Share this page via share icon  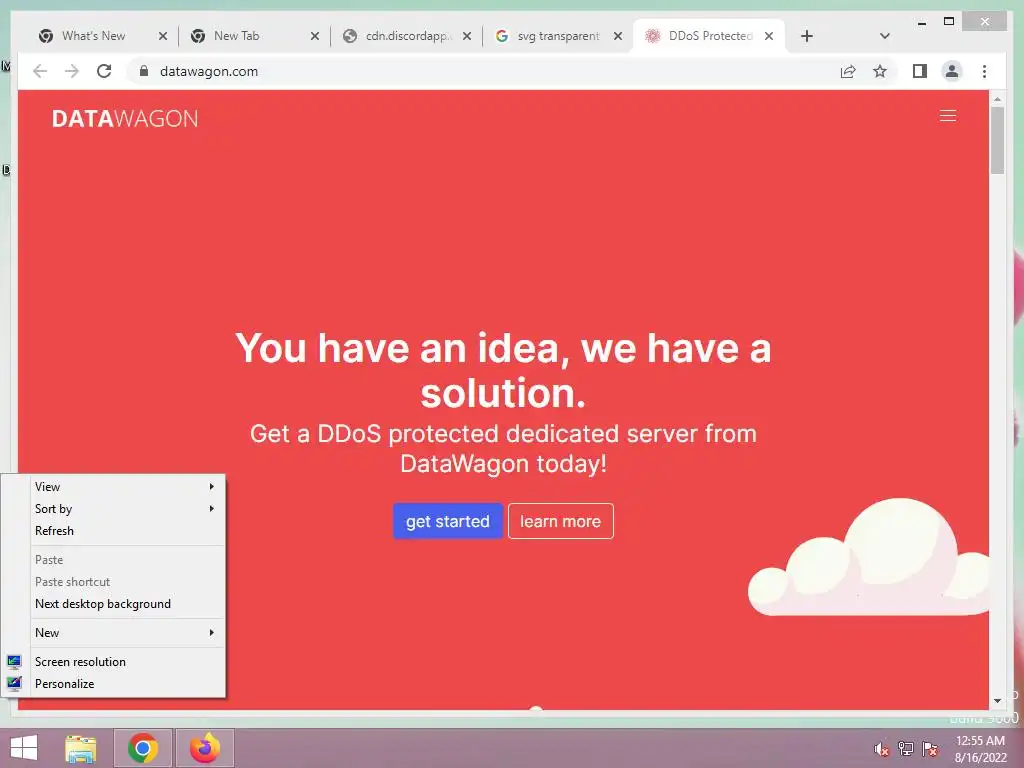848,71
